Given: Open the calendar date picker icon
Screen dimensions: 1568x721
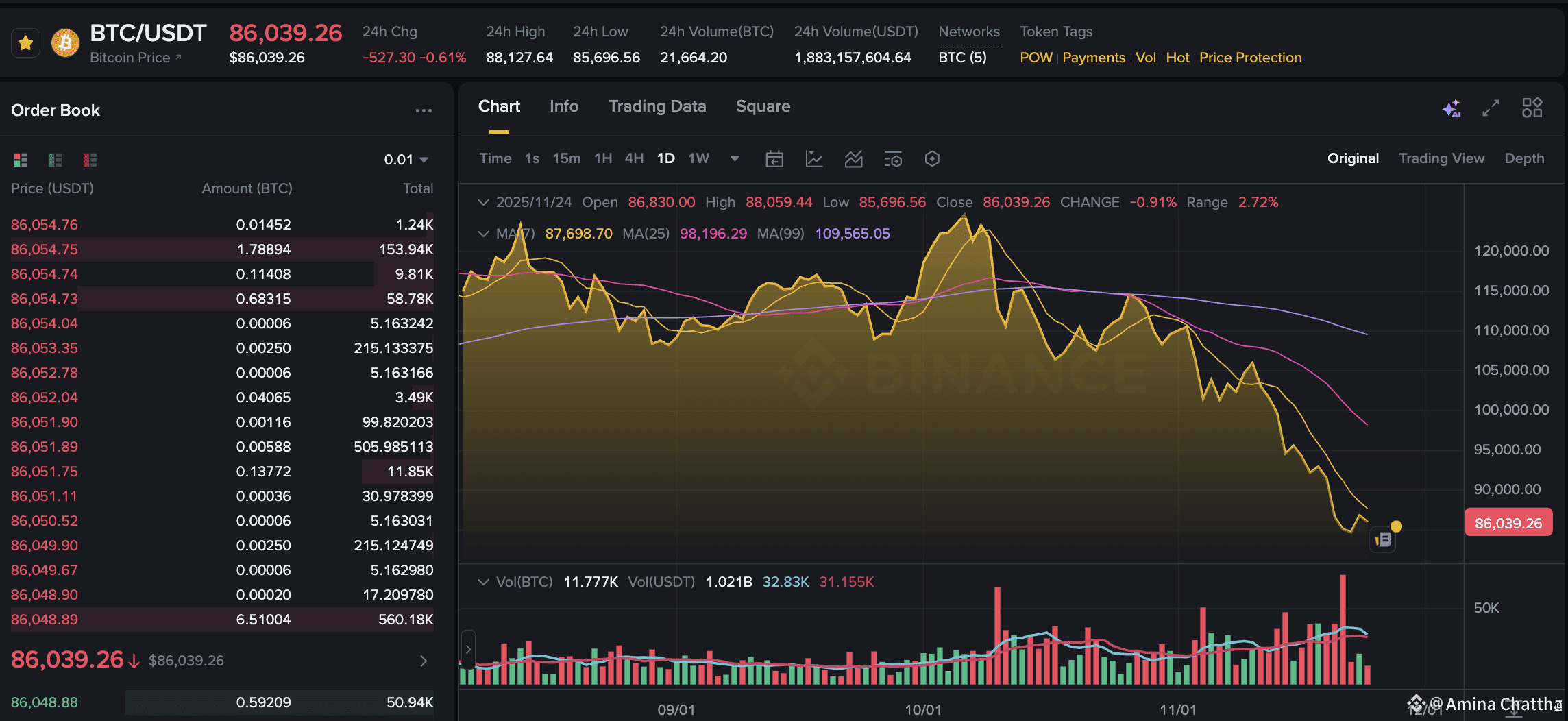Looking at the screenshot, I should pyautogui.click(x=774, y=159).
